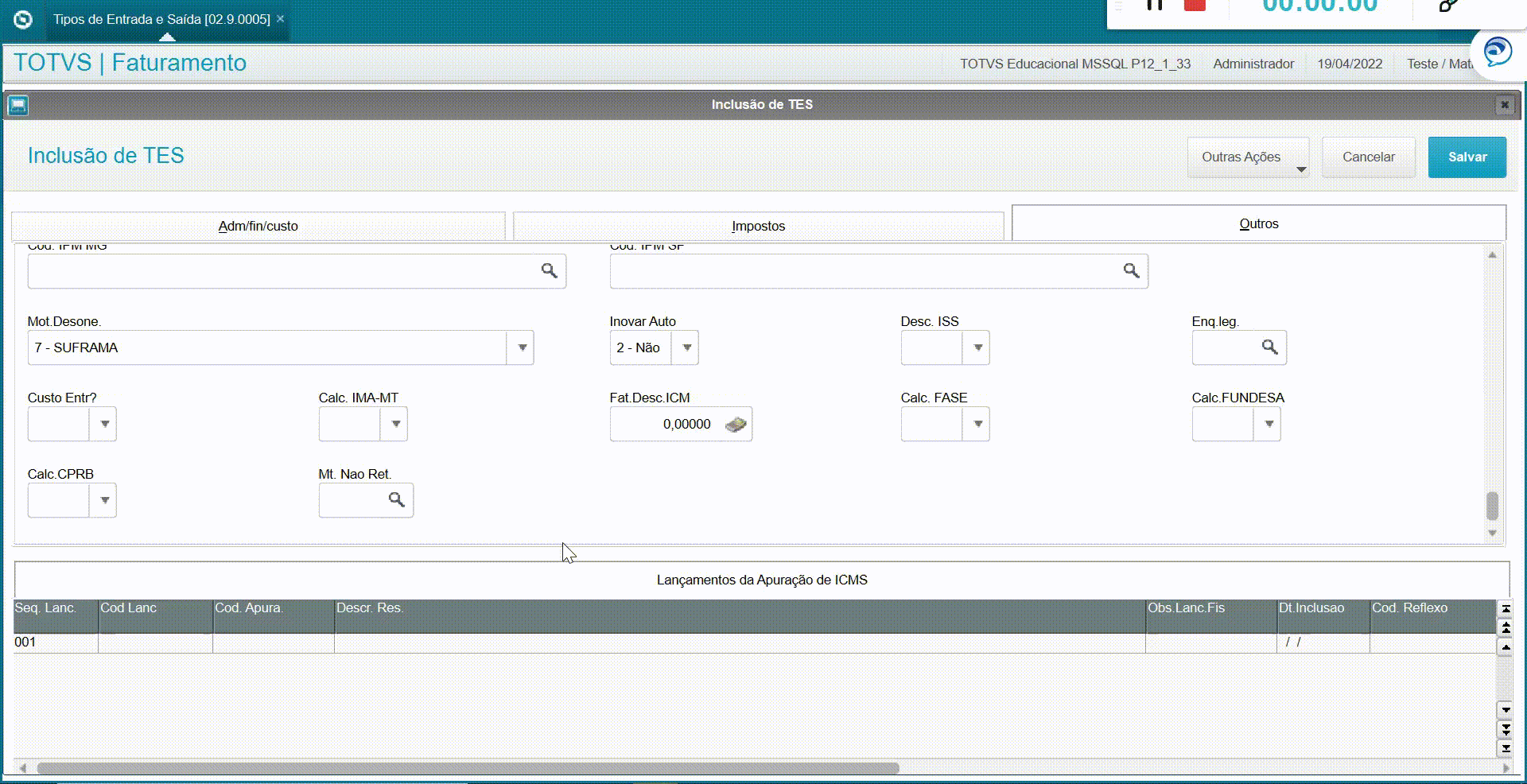The height and width of the screenshot is (784, 1527).
Task: Open lookup search for Cod. IPM SP field
Action: (1131, 271)
